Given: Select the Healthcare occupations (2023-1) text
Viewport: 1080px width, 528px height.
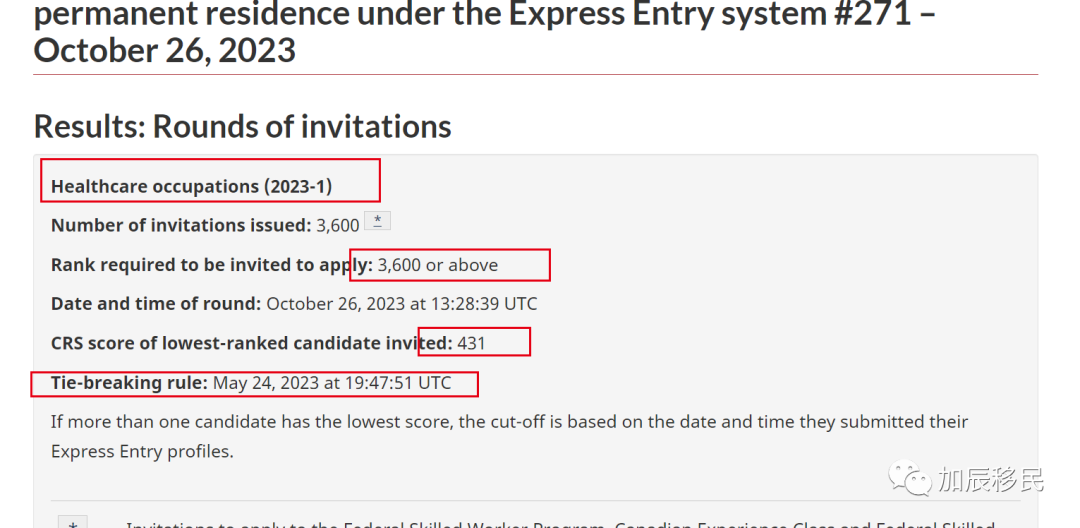Looking at the screenshot, I should tap(191, 187).
